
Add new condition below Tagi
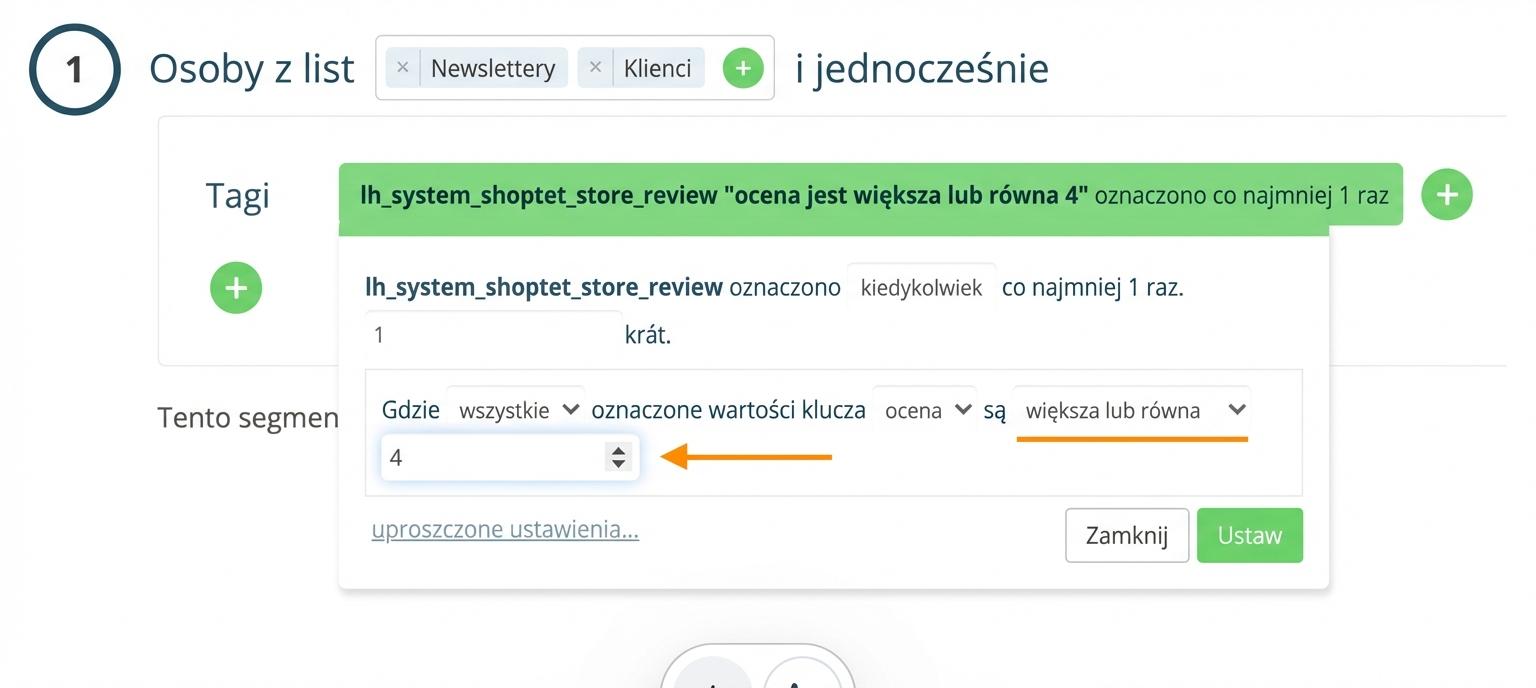tap(236, 289)
